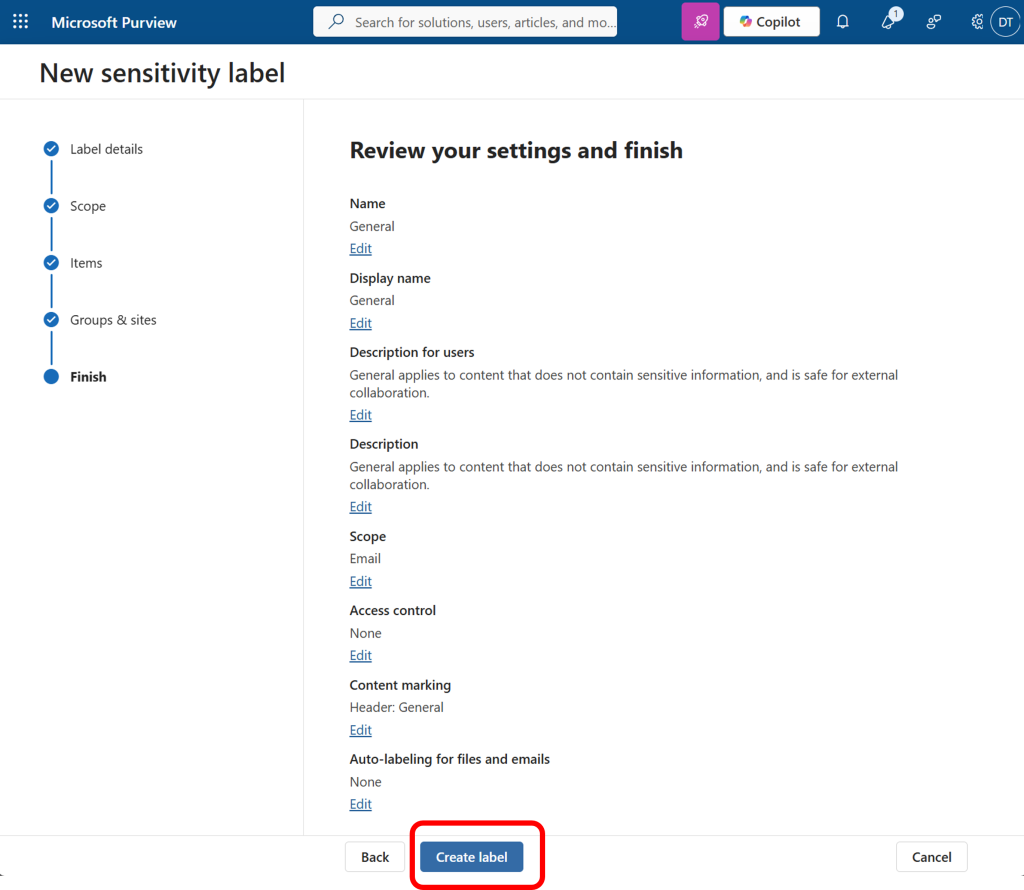Edit the Description for users setting

tap(360, 415)
